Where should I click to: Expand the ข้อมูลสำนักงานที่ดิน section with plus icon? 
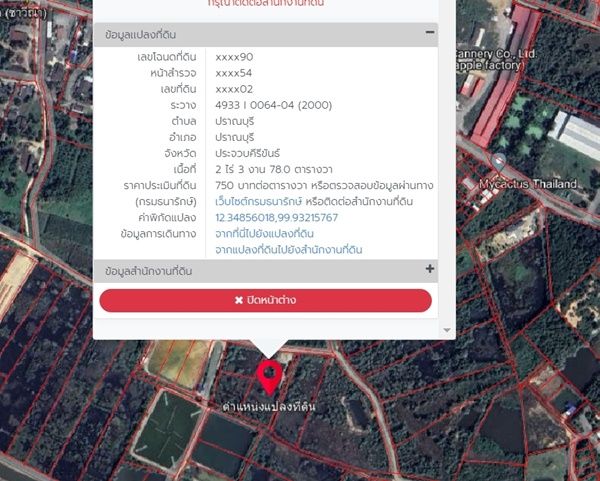[x=429, y=269]
